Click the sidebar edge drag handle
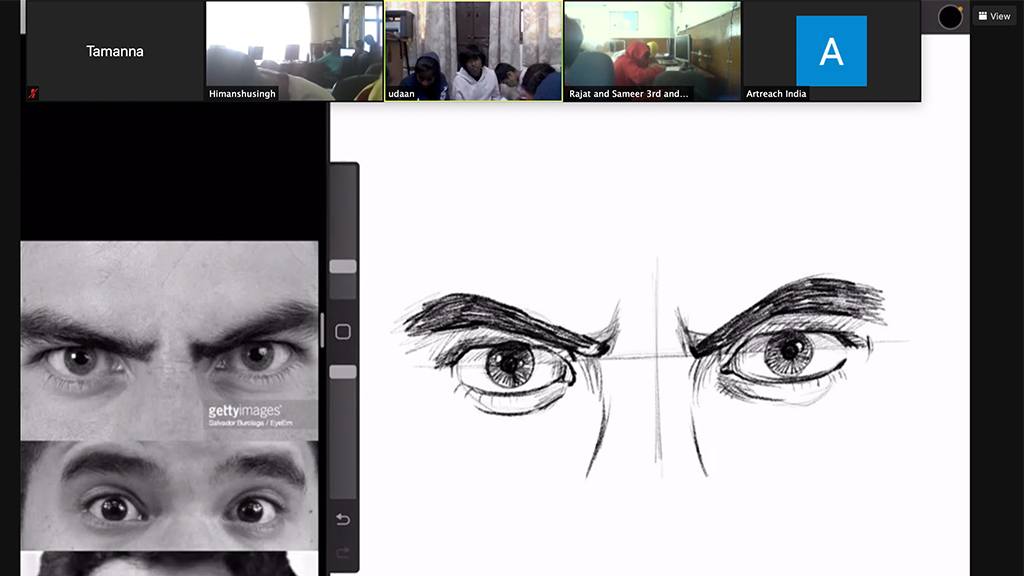Image resolution: width=1024 pixels, height=576 pixels. coord(322,330)
